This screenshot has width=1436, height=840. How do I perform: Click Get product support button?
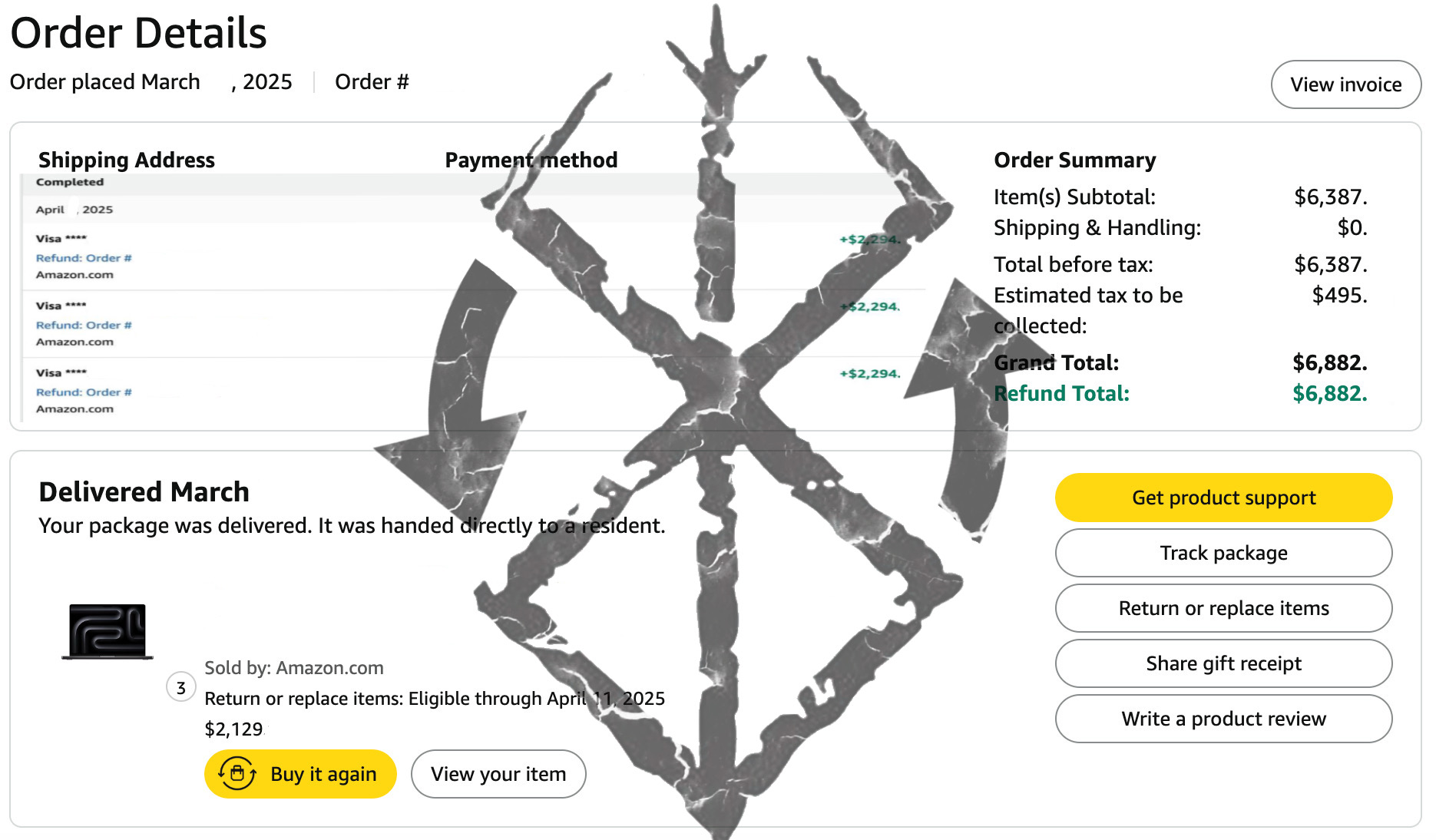click(1223, 498)
